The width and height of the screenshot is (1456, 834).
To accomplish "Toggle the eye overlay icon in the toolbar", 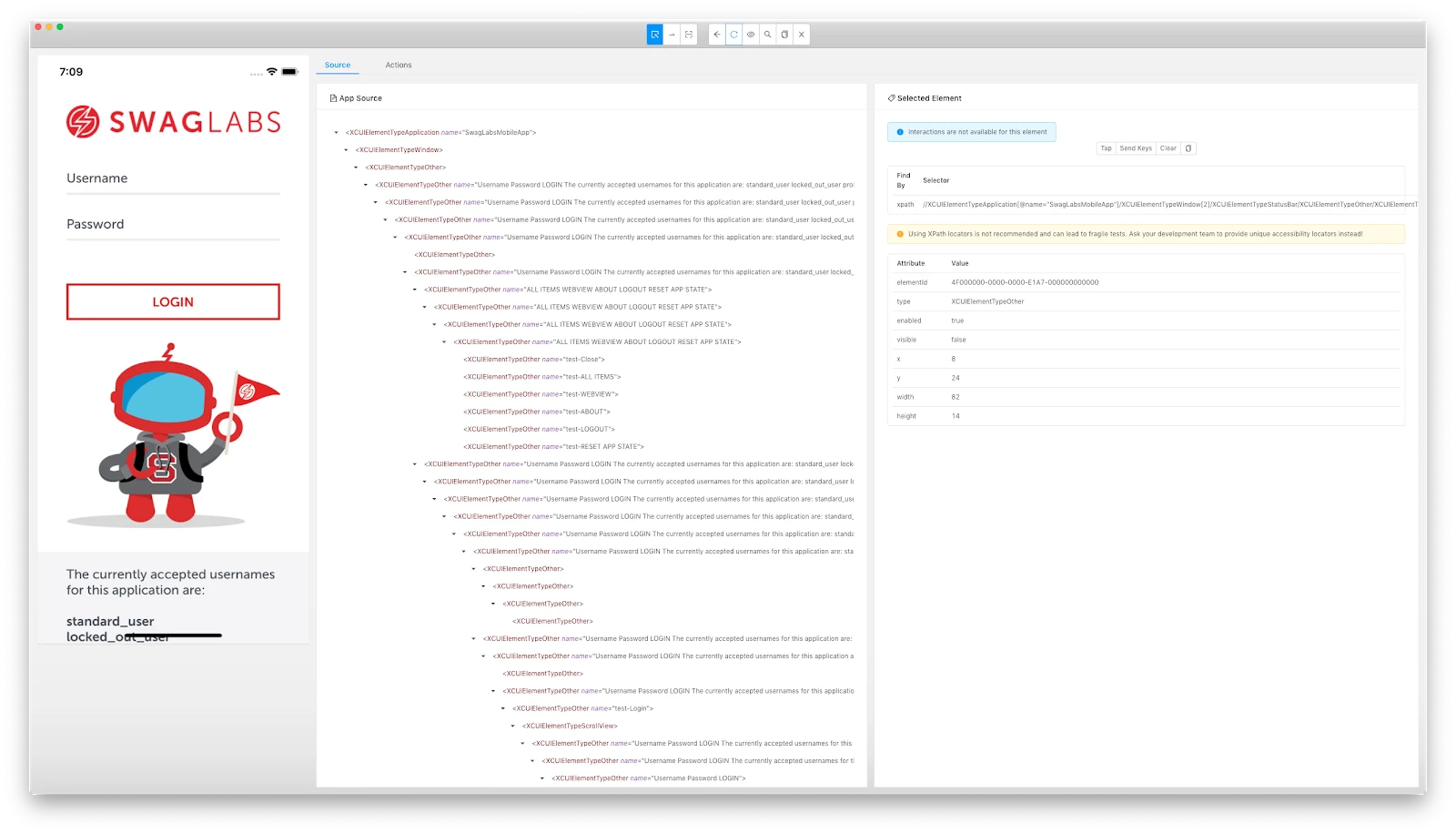I will click(x=751, y=34).
